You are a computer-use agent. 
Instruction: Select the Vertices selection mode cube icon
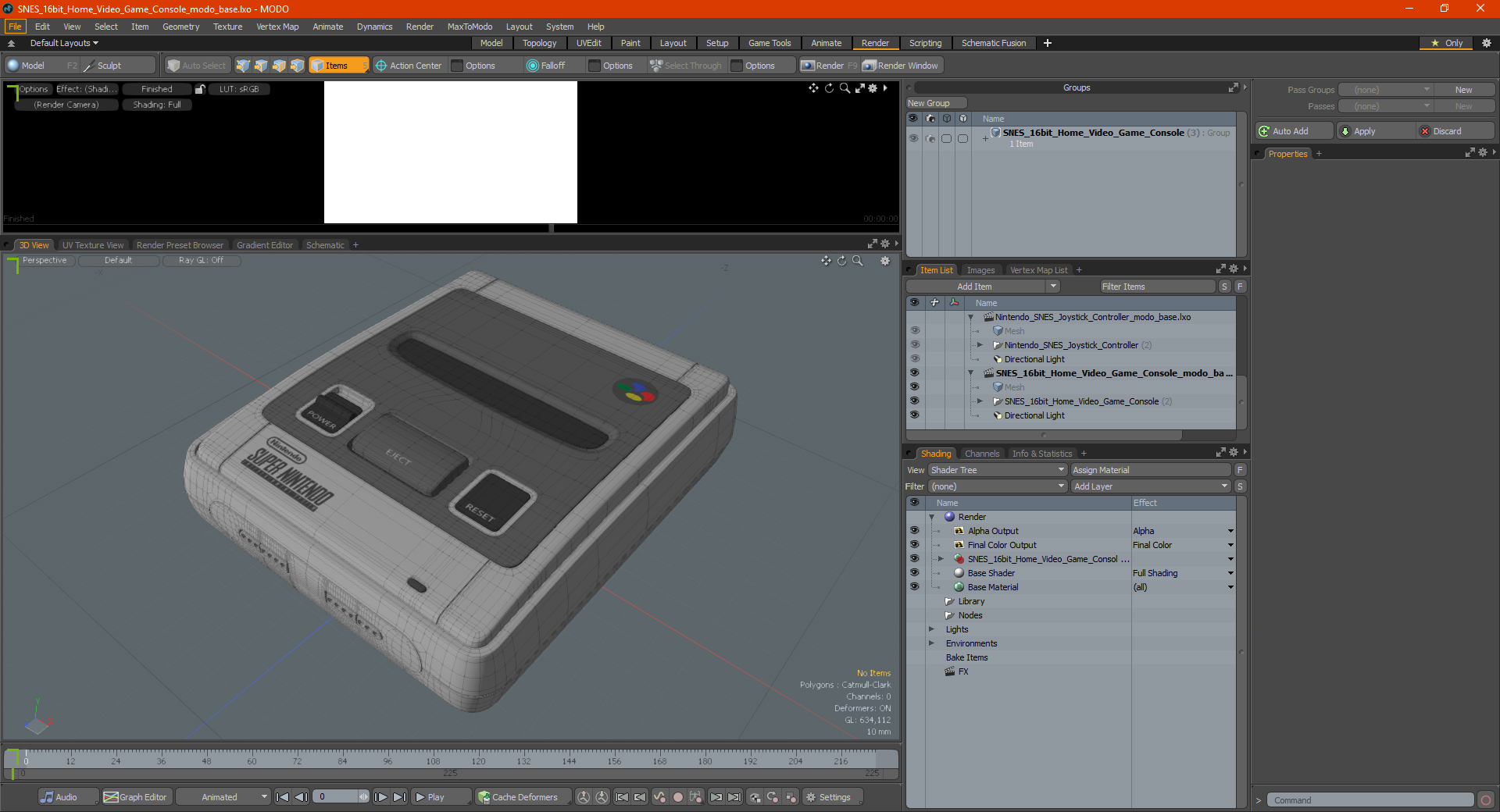pyautogui.click(x=243, y=66)
